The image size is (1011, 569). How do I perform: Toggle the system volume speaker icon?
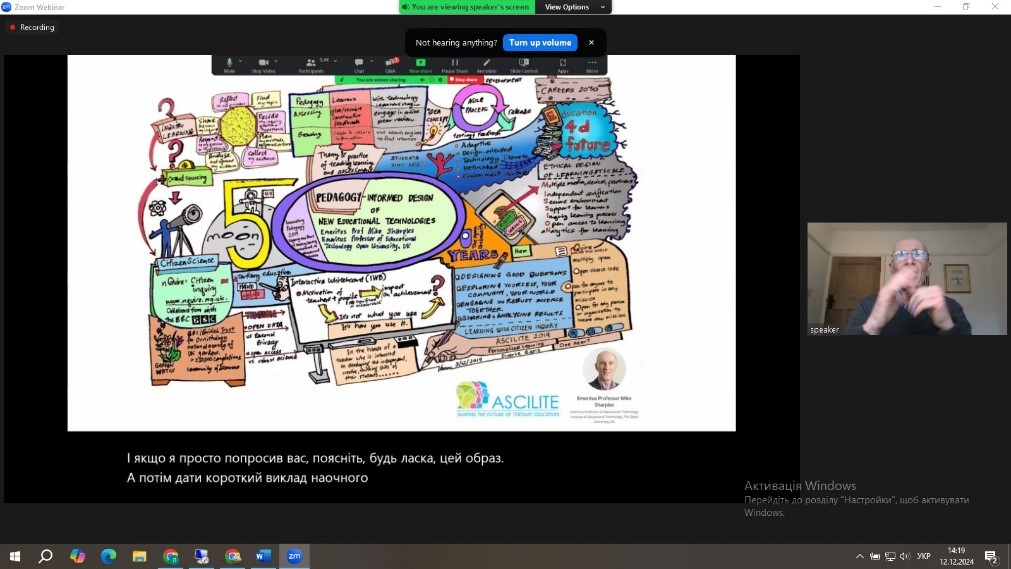[x=904, y=556]
